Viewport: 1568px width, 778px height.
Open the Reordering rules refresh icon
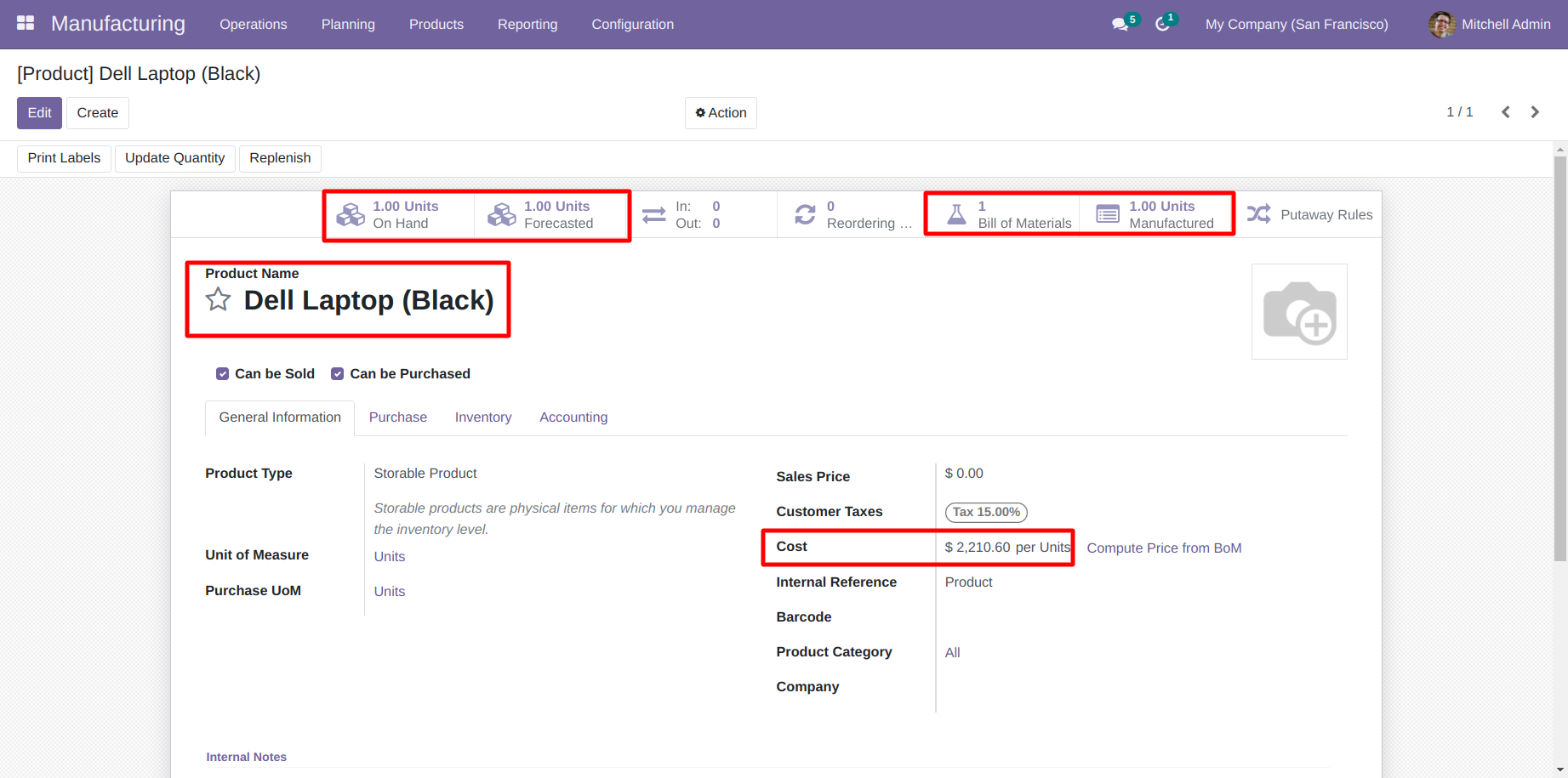[x=805, y=214]
